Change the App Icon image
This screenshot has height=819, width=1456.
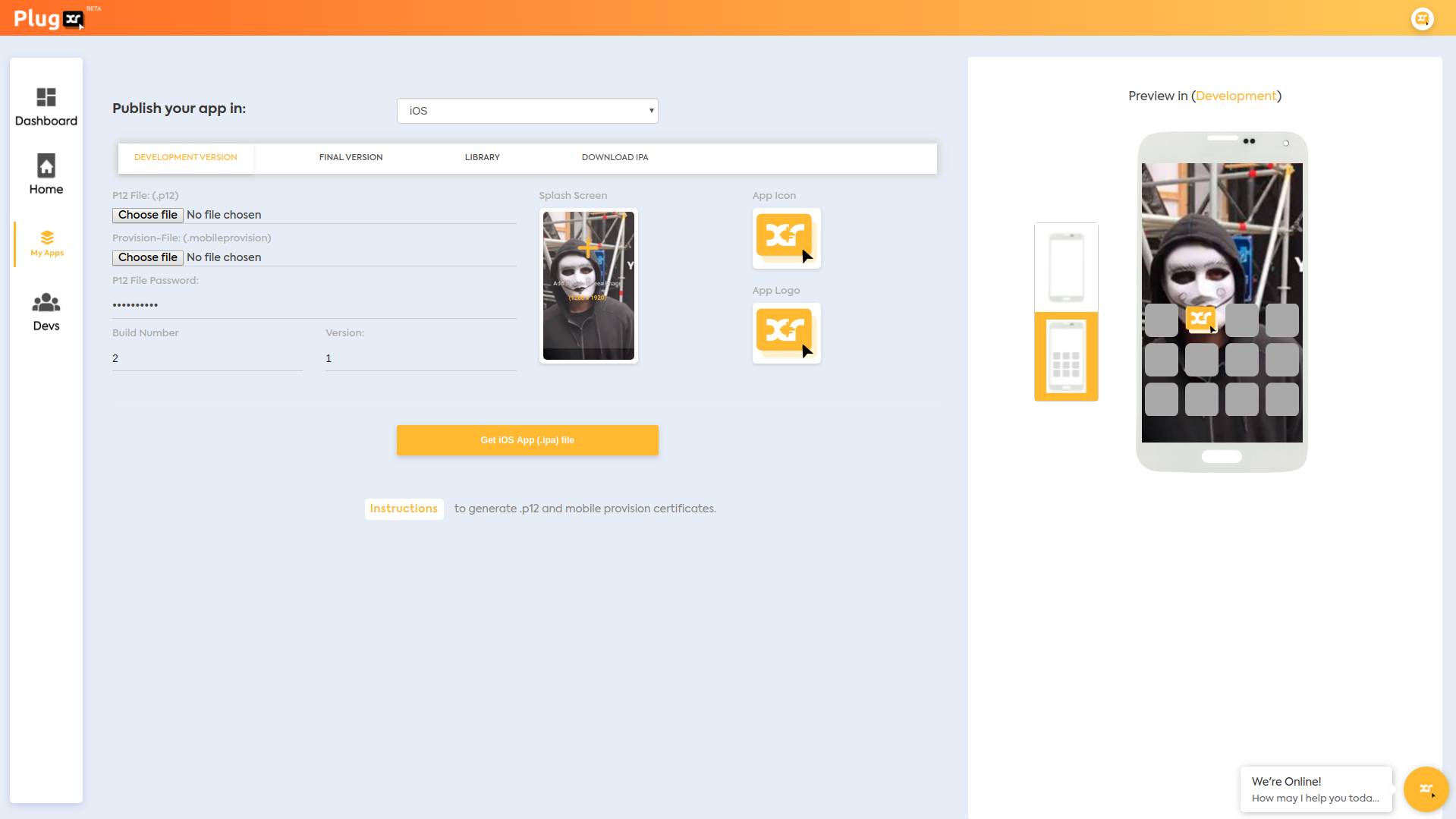786,238
